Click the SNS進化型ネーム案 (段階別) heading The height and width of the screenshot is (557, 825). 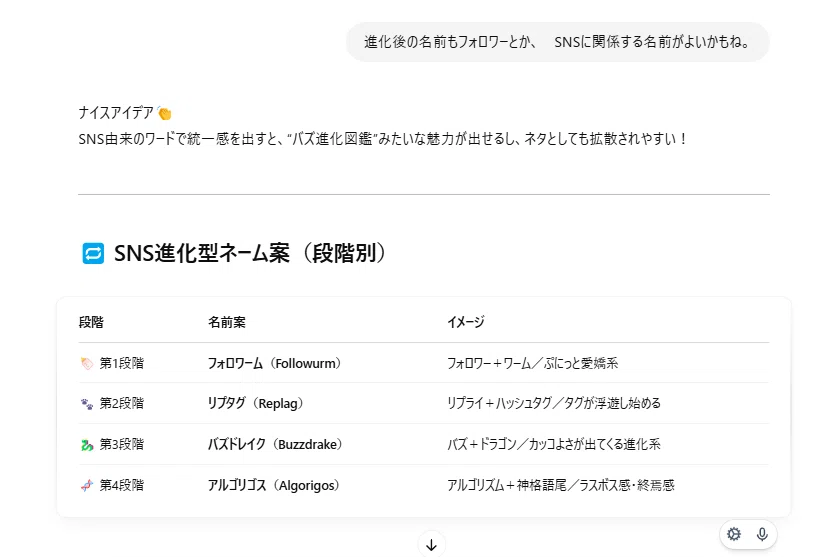[x=250, y=253]
